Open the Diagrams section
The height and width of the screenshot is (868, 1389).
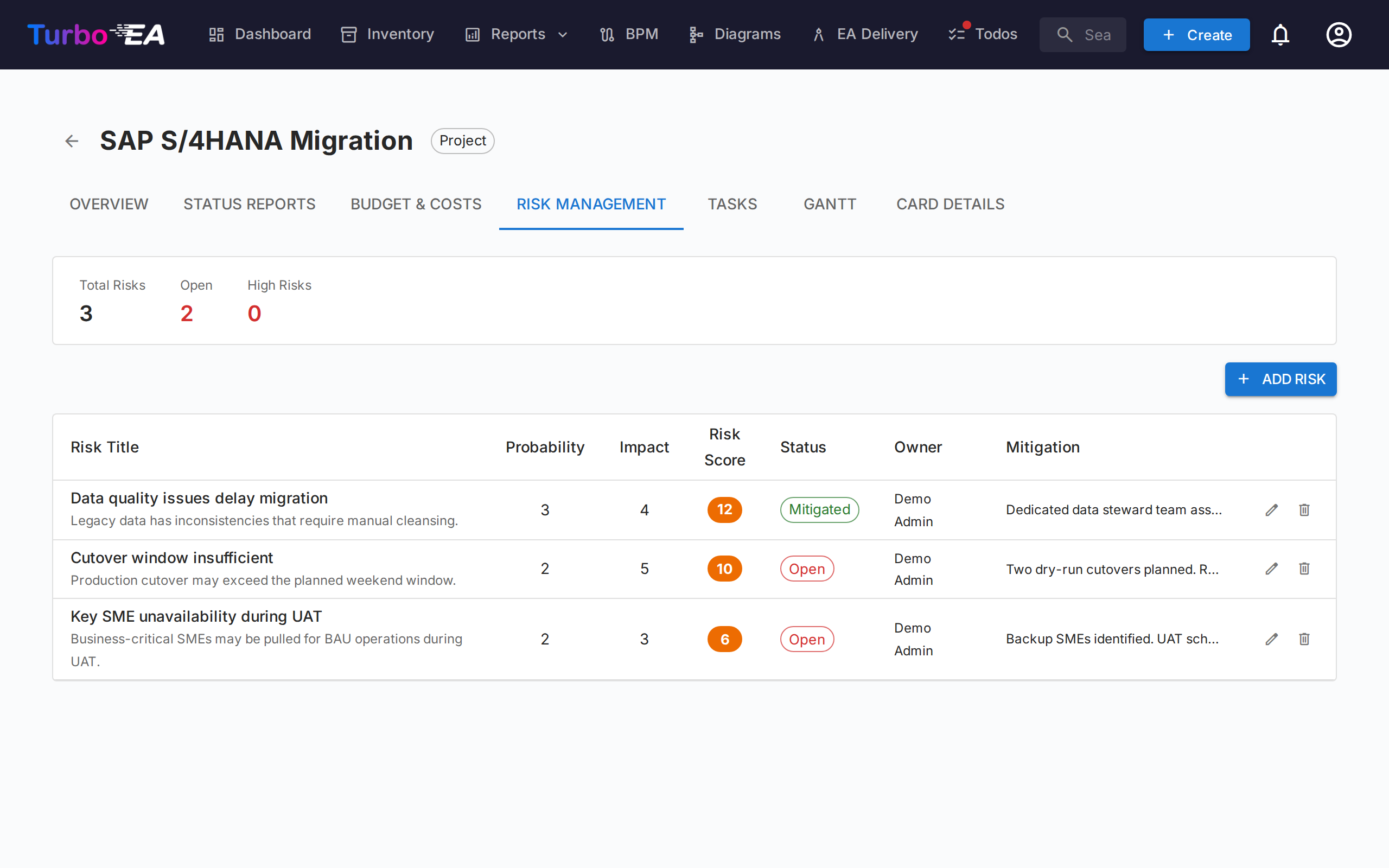click(x=735, y=34)
